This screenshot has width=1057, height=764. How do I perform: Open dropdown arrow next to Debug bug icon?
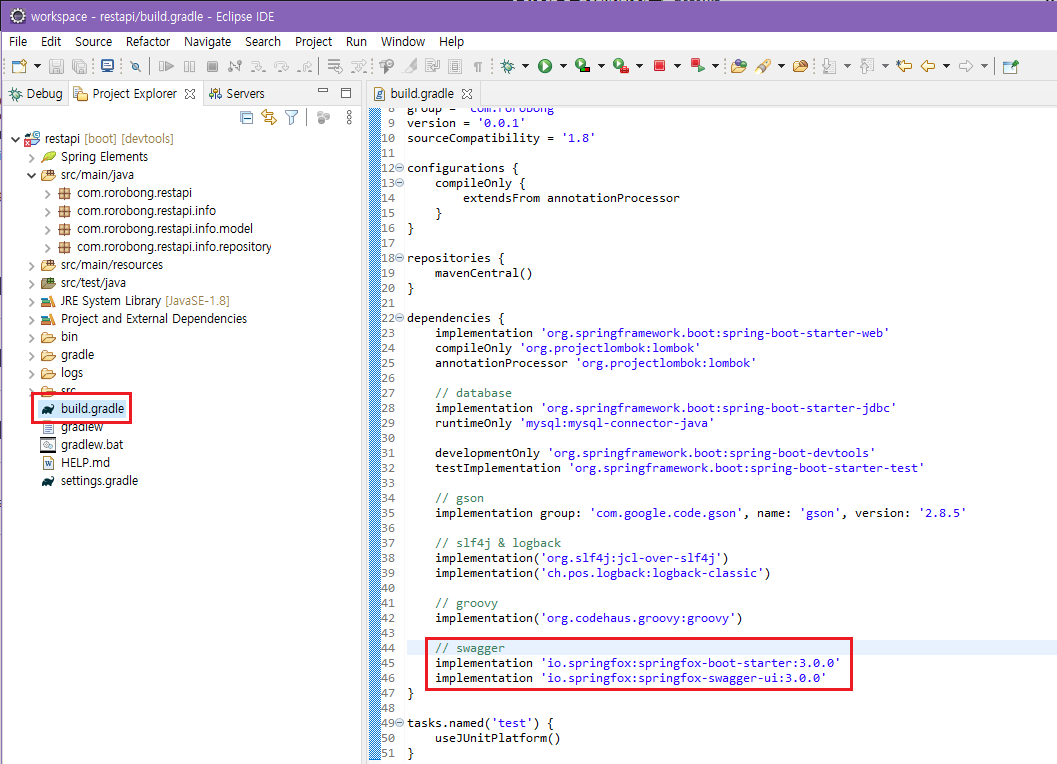[x=525, y=66]
